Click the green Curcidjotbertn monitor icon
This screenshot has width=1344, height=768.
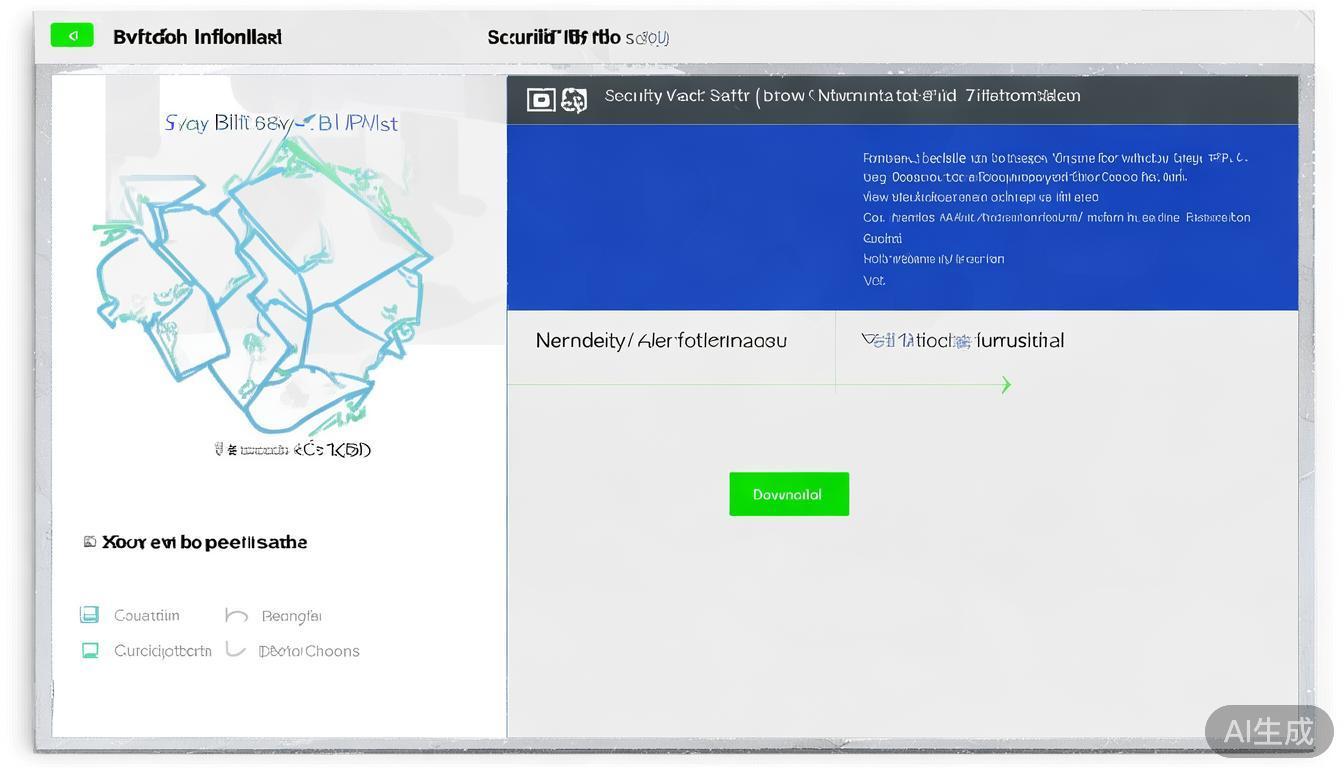pos(90,651)
